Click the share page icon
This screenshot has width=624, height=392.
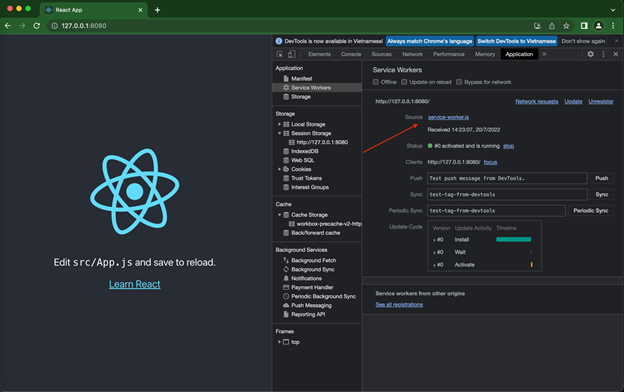click(x=552, y=26)
